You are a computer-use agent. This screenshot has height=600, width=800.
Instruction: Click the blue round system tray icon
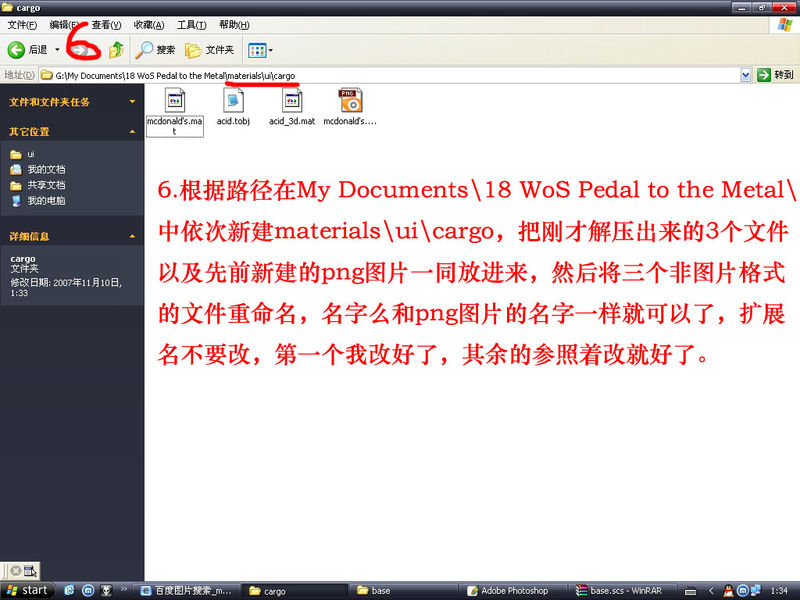pos(742,591)
